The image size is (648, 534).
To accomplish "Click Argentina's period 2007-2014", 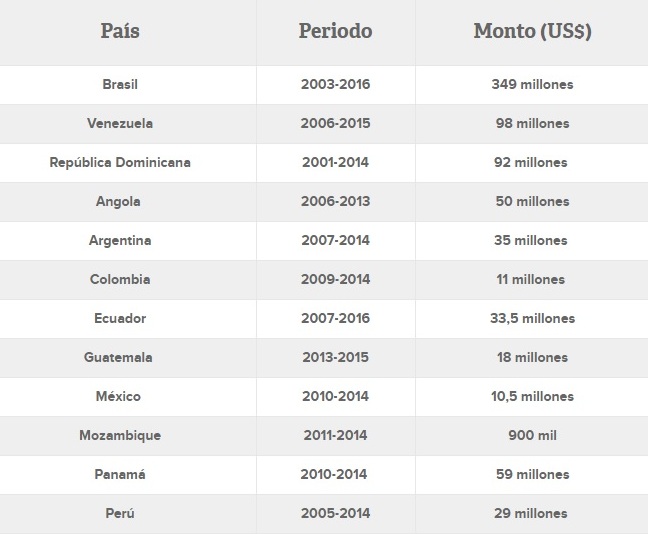I will 335,240.
